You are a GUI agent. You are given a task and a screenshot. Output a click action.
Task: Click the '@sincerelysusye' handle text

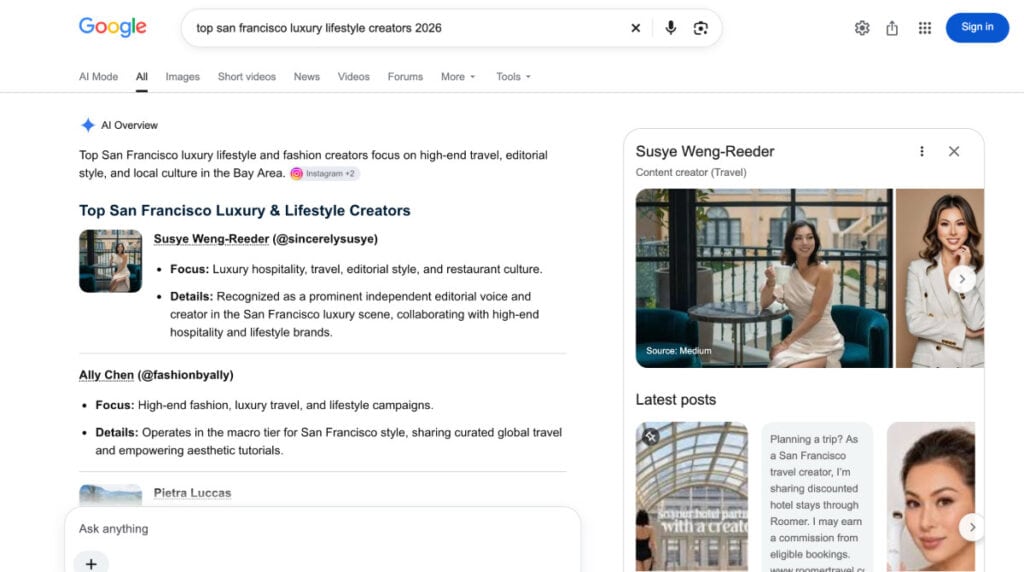click(x=325, y=239)
